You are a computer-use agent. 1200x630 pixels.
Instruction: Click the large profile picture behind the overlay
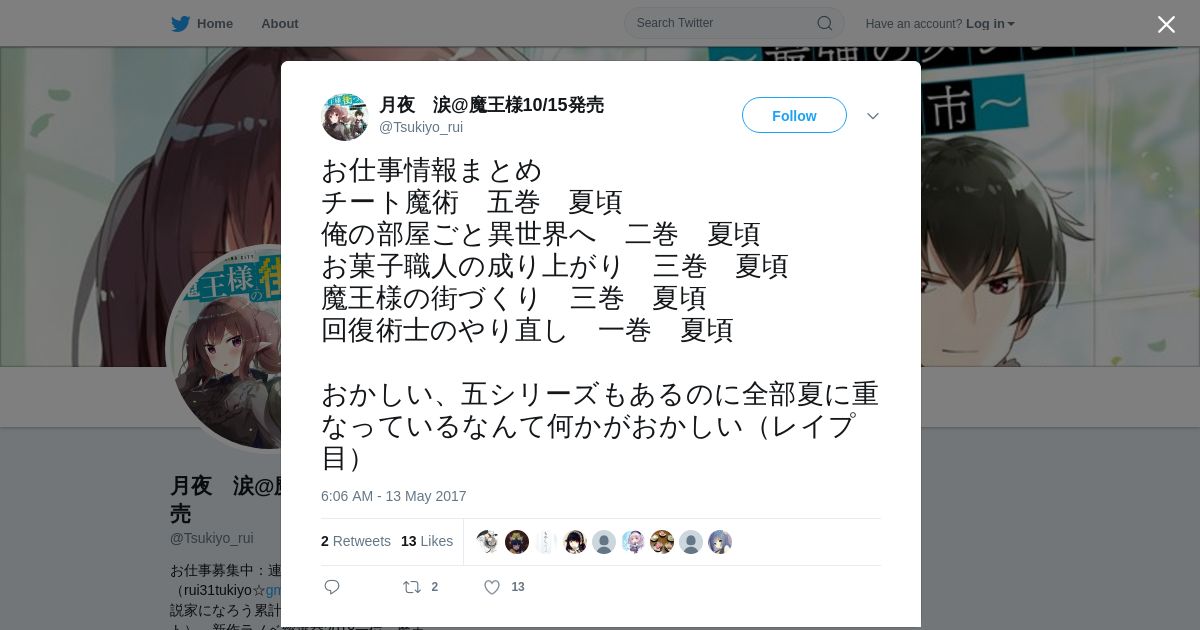[x=225, y=348]
